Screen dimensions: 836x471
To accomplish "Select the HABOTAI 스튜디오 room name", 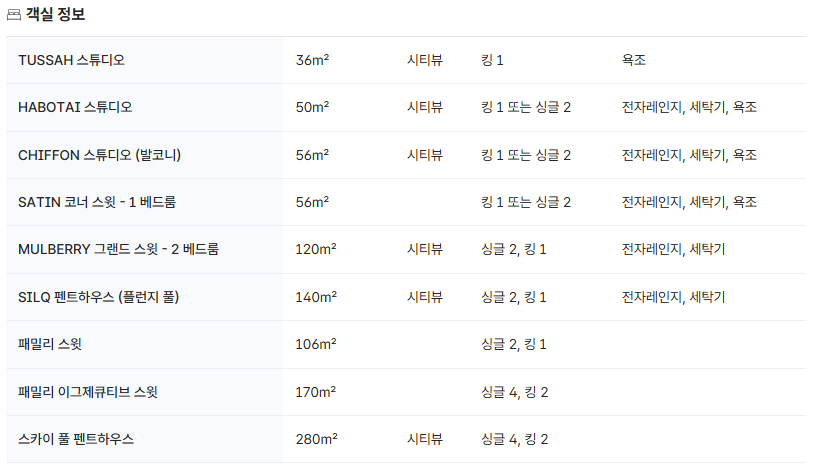I will point(75,107).
